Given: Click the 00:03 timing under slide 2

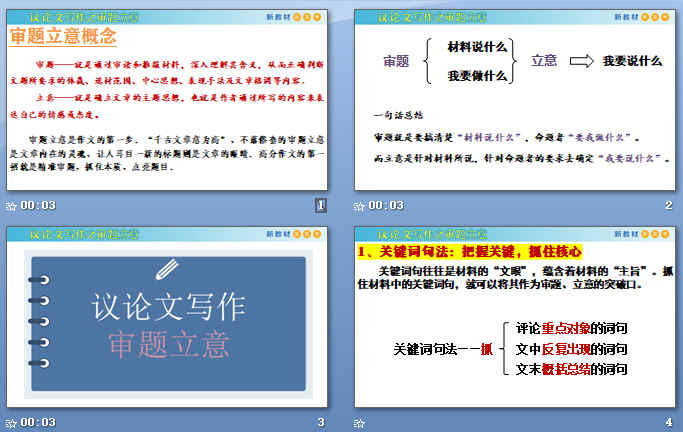Looking at the screenshot, I should [x=386, y=205].
